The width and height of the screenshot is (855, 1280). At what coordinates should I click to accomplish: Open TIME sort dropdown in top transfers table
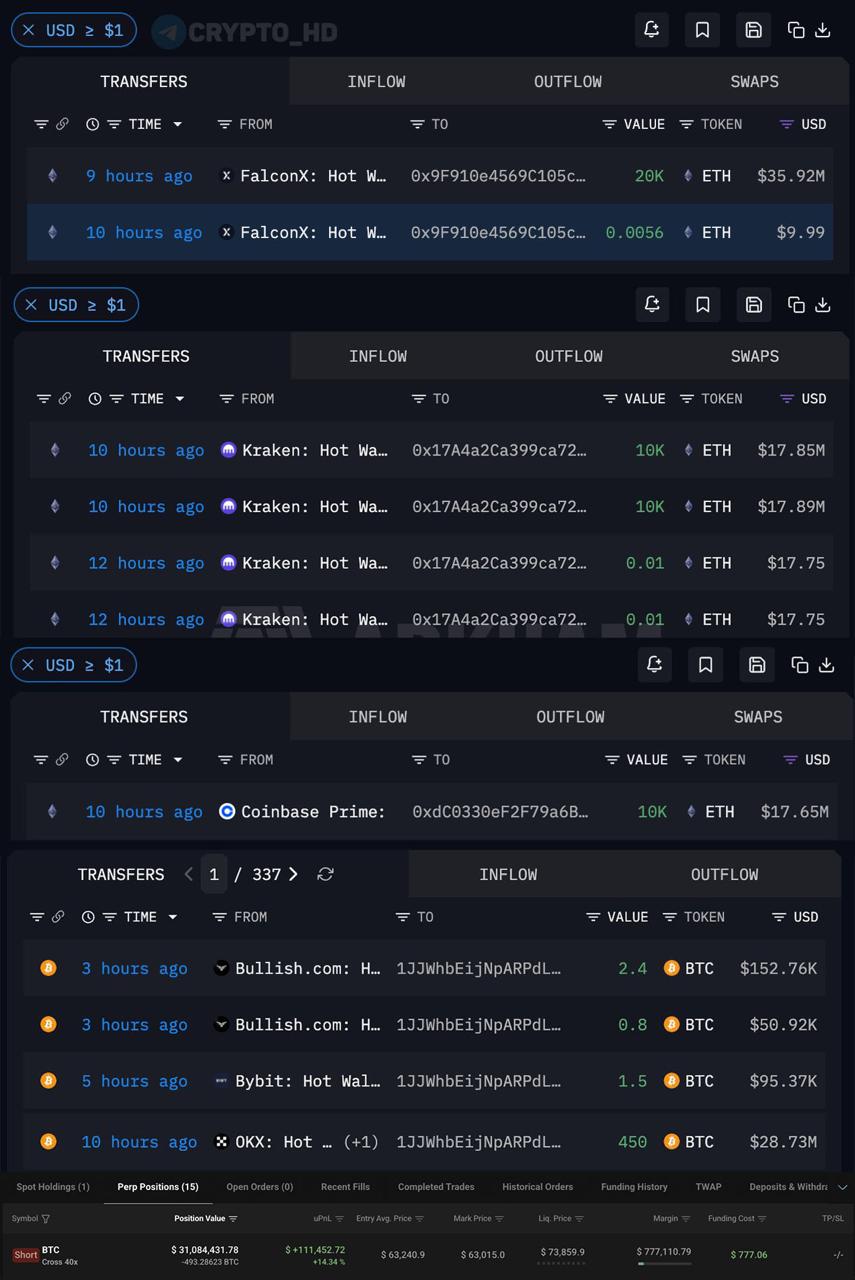178,124
